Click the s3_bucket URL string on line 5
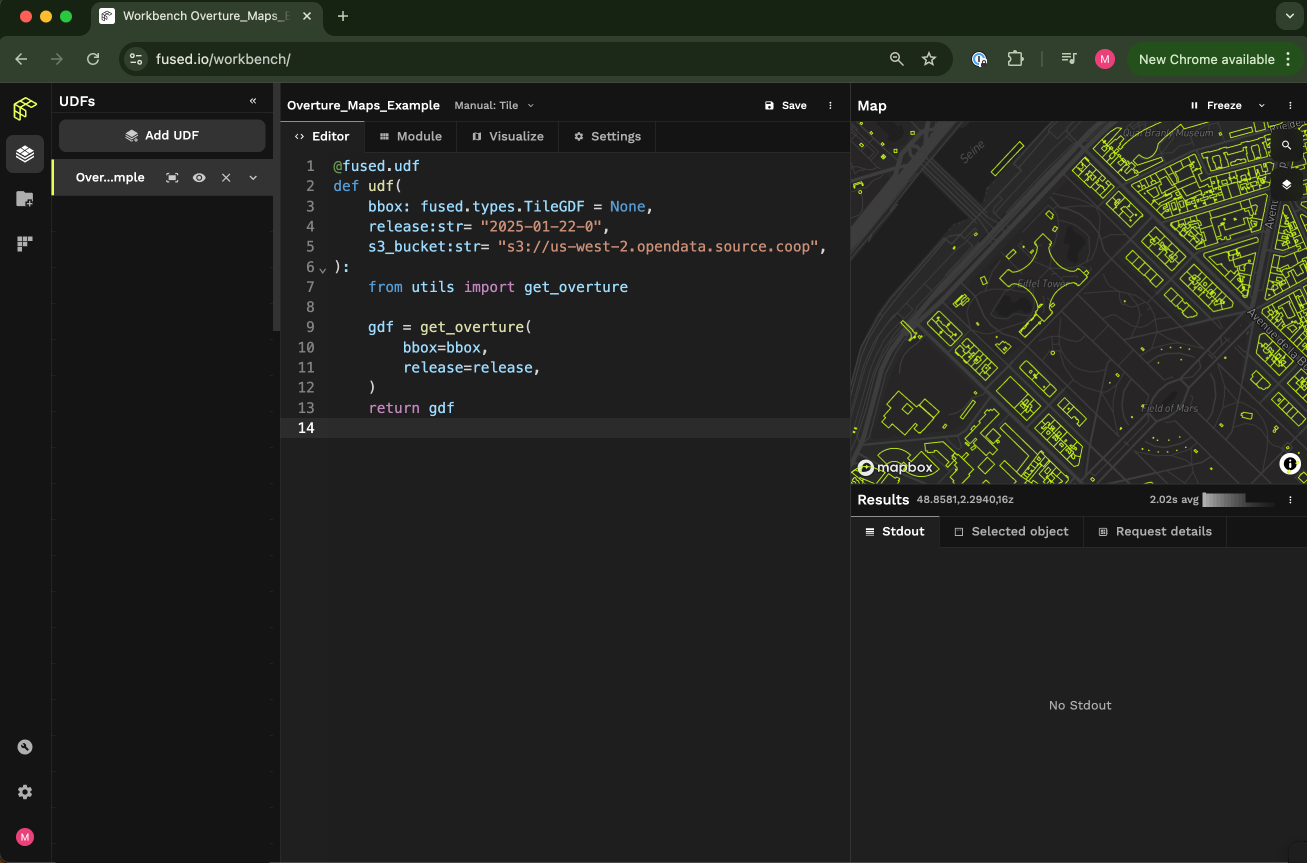1307x863 pixels. click(657, 247)
